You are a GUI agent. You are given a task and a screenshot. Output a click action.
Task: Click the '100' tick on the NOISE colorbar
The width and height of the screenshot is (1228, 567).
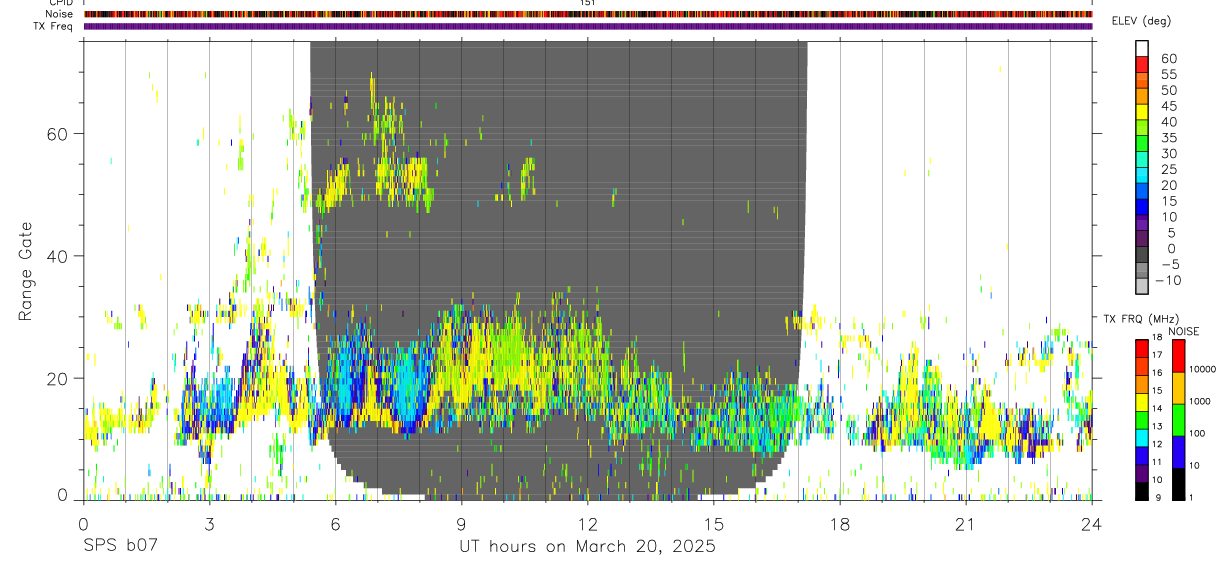point(1197,433)
